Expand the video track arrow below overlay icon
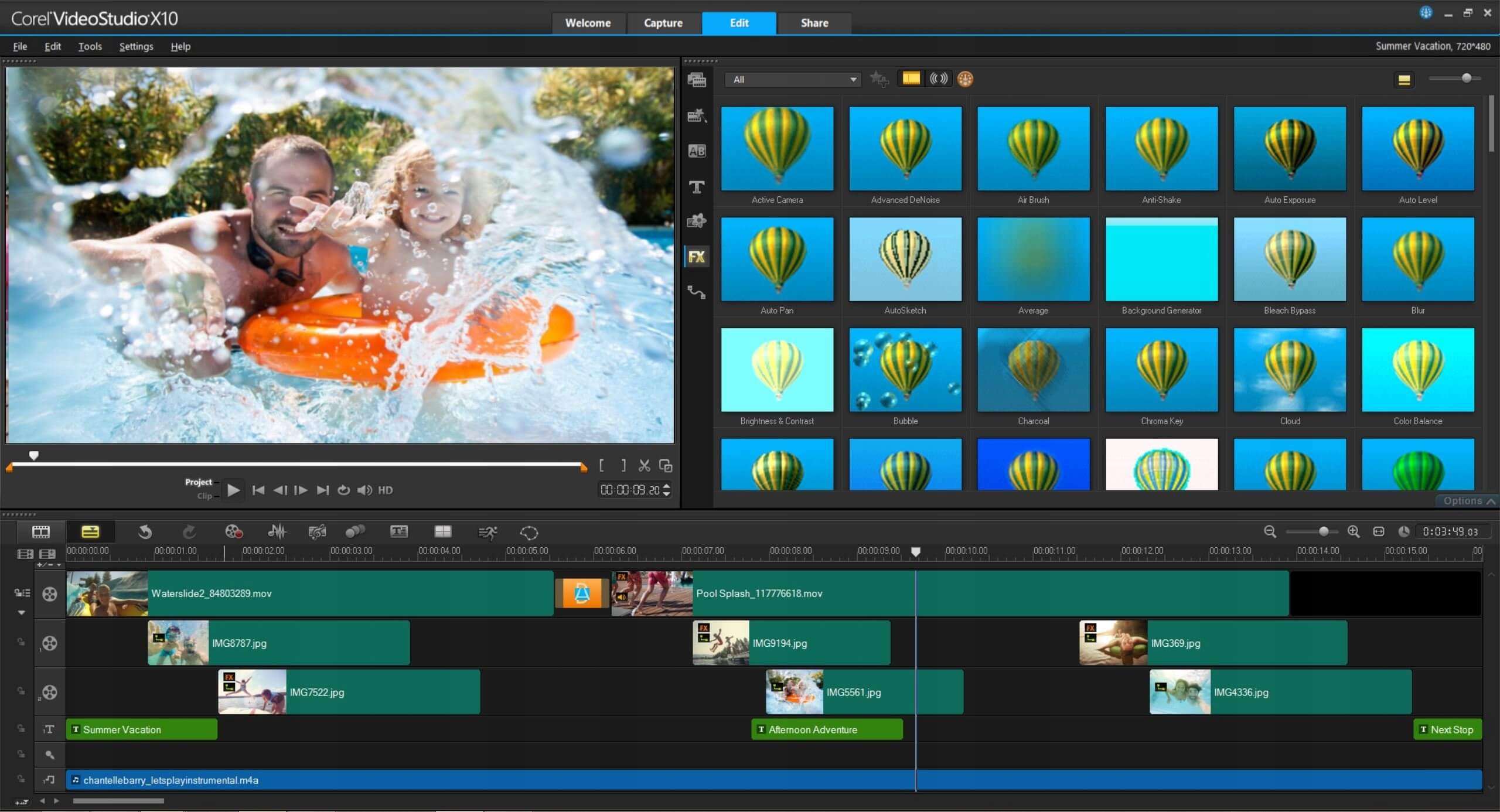This screenshot has height=812, width=1500. (22, 613)
